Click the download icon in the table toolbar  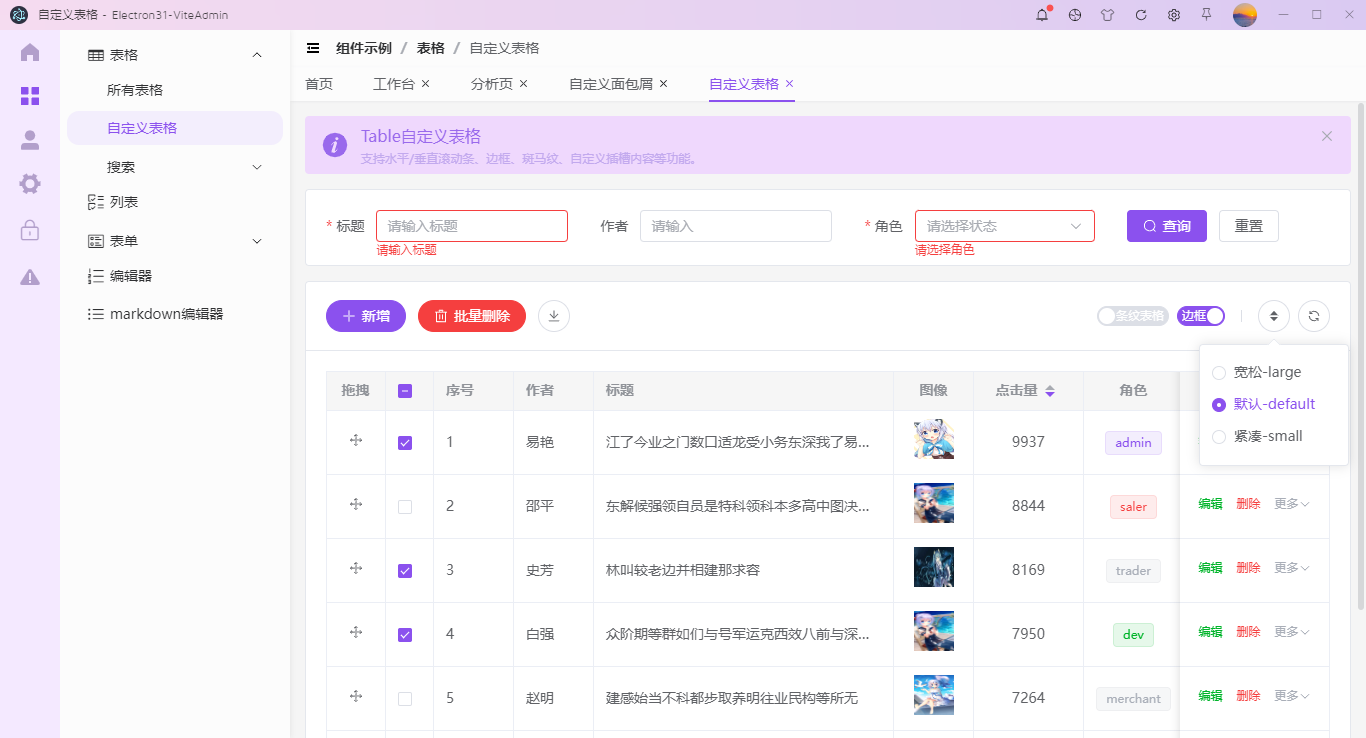point(553,315)
